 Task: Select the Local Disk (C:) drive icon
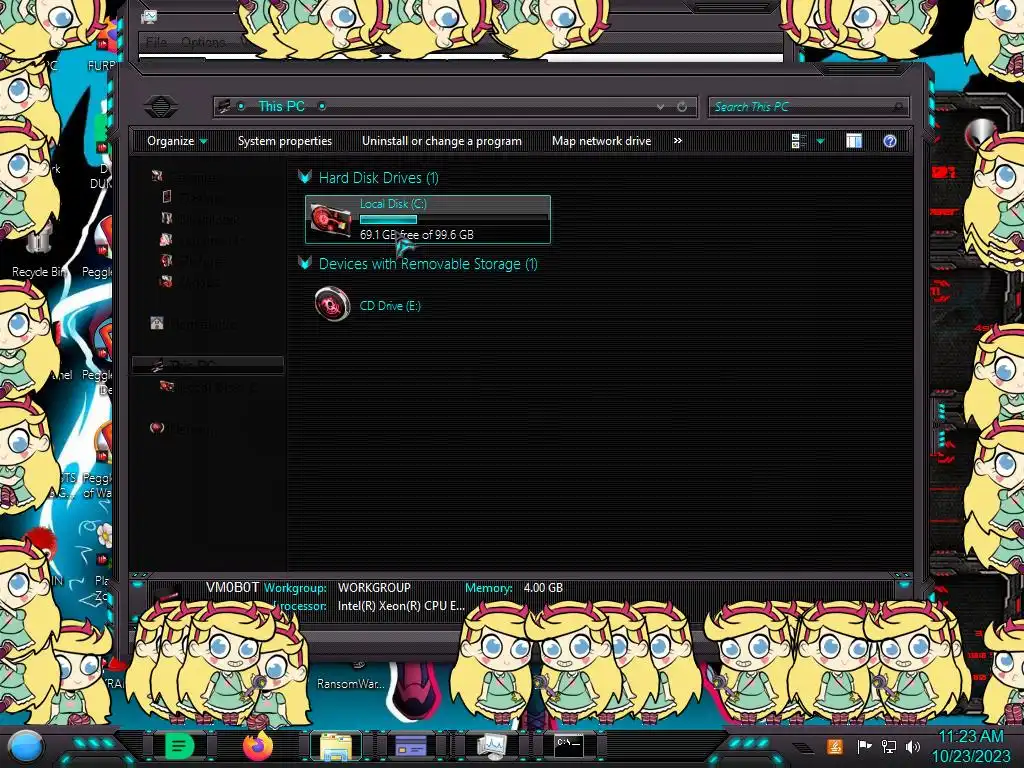tap(330, 219)
